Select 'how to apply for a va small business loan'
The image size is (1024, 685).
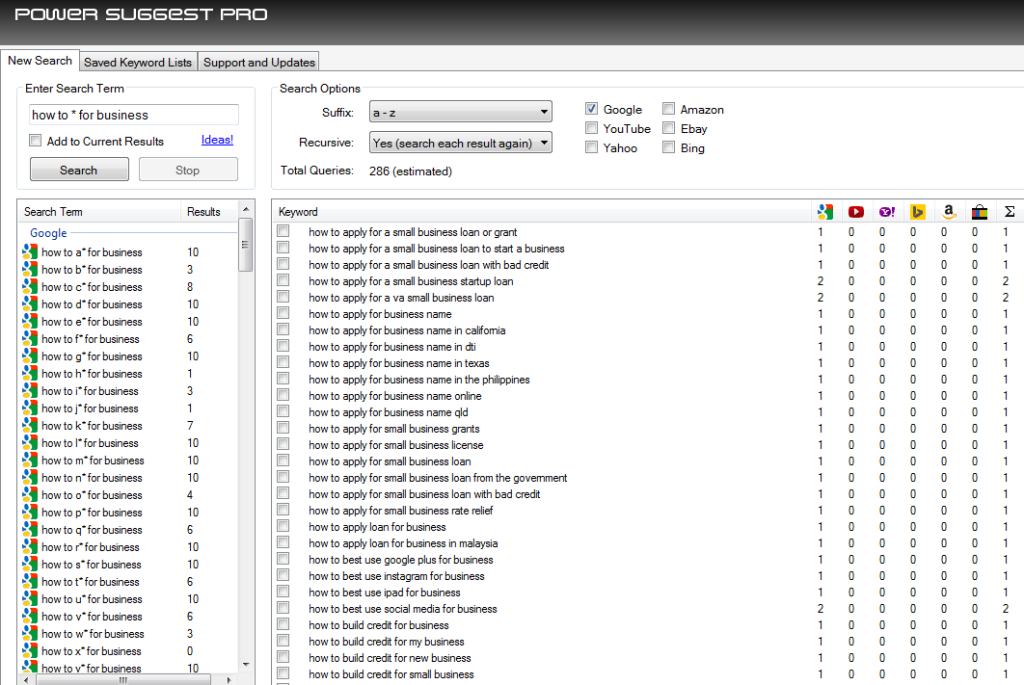pyautogui.click(x=401, y=297)
